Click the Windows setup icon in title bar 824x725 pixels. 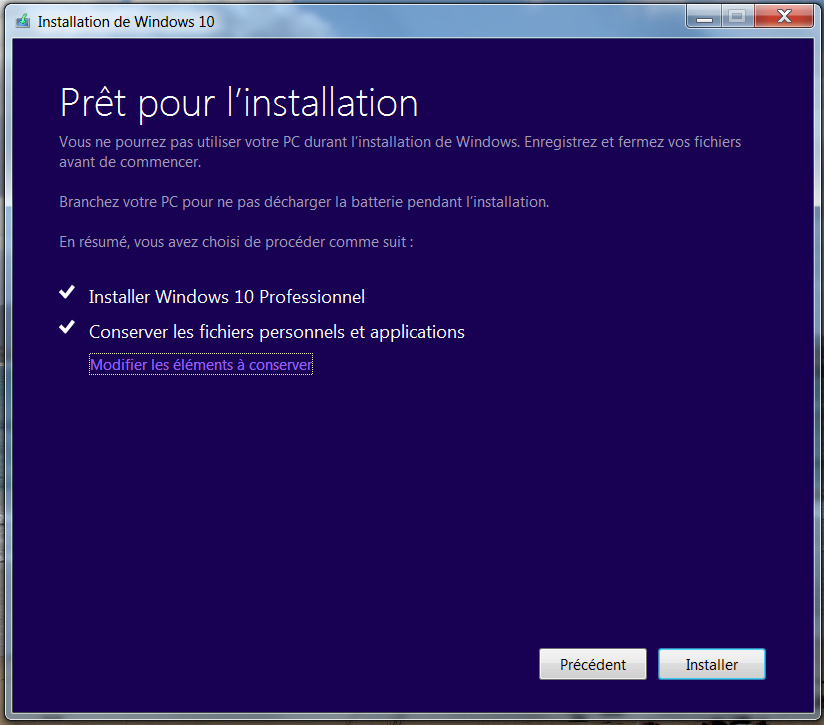coord(23,22)
